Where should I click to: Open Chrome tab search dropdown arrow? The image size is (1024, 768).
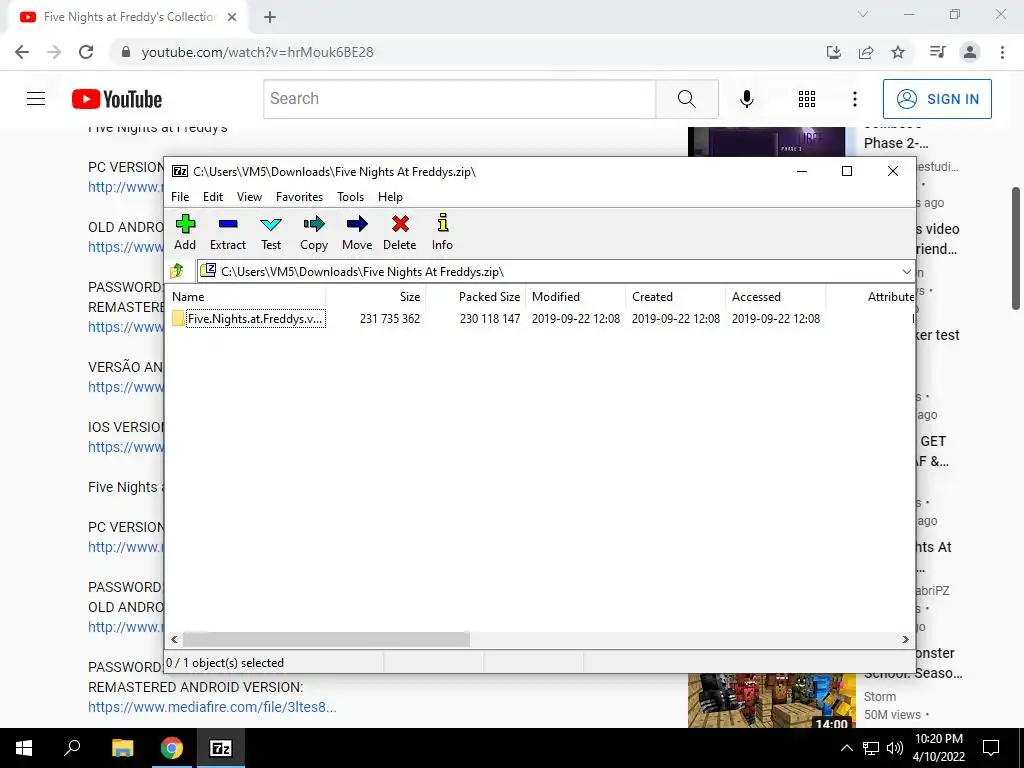click(x=863, y=14)
